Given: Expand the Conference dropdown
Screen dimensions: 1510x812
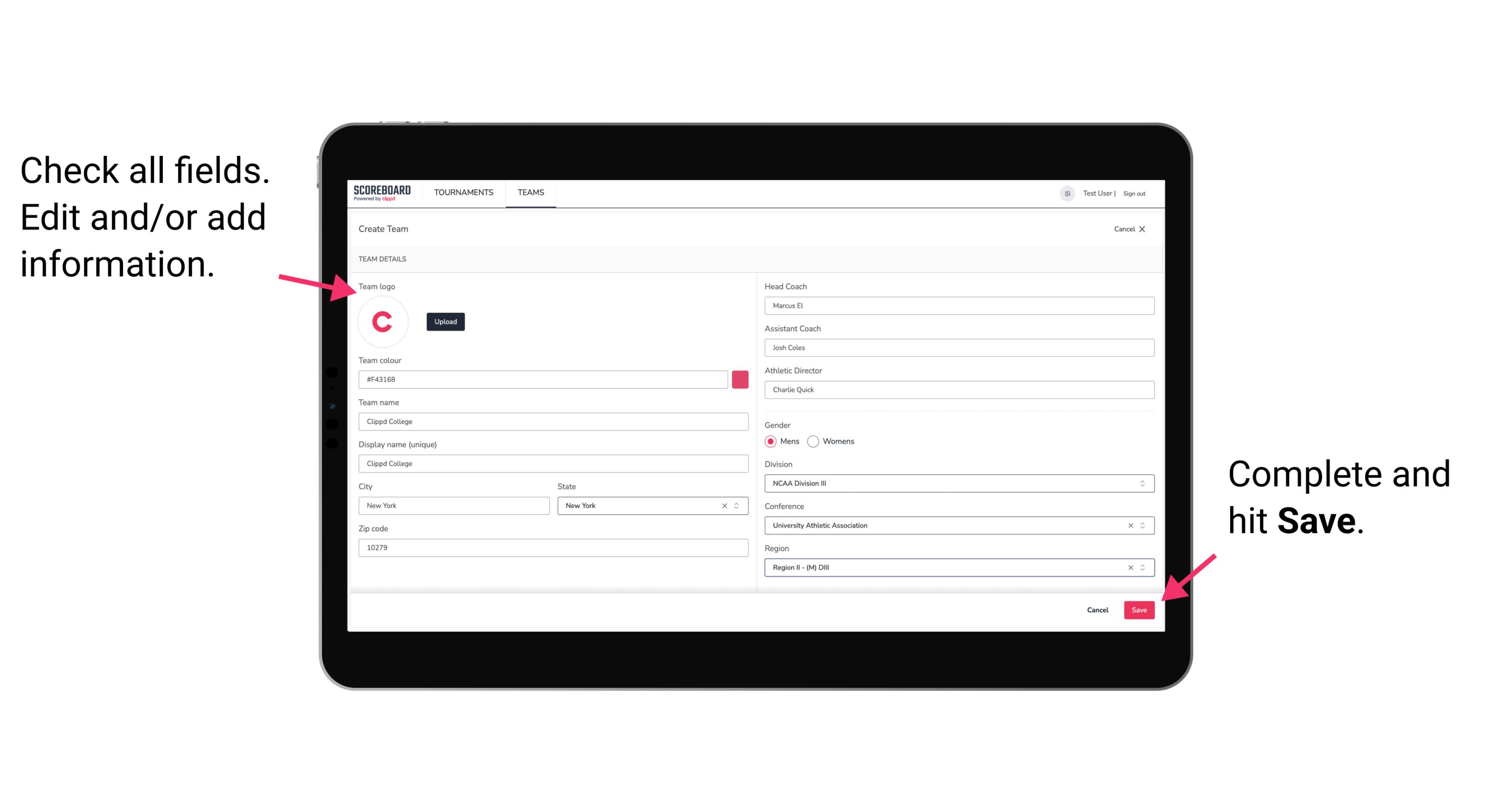Looking at the screenshot, I should [1143, 525].
